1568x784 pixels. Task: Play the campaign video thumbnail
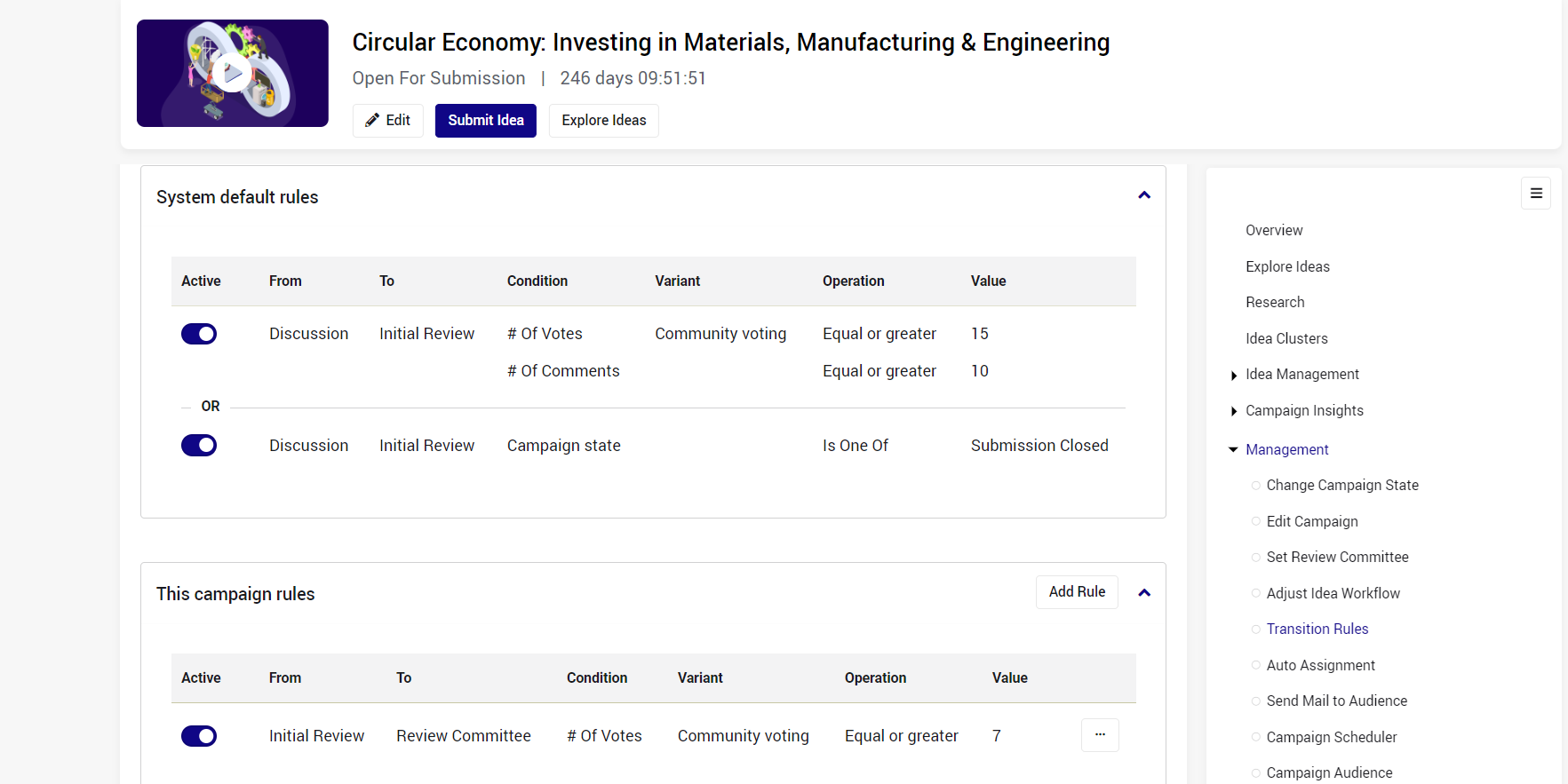(x=233, y=74)
